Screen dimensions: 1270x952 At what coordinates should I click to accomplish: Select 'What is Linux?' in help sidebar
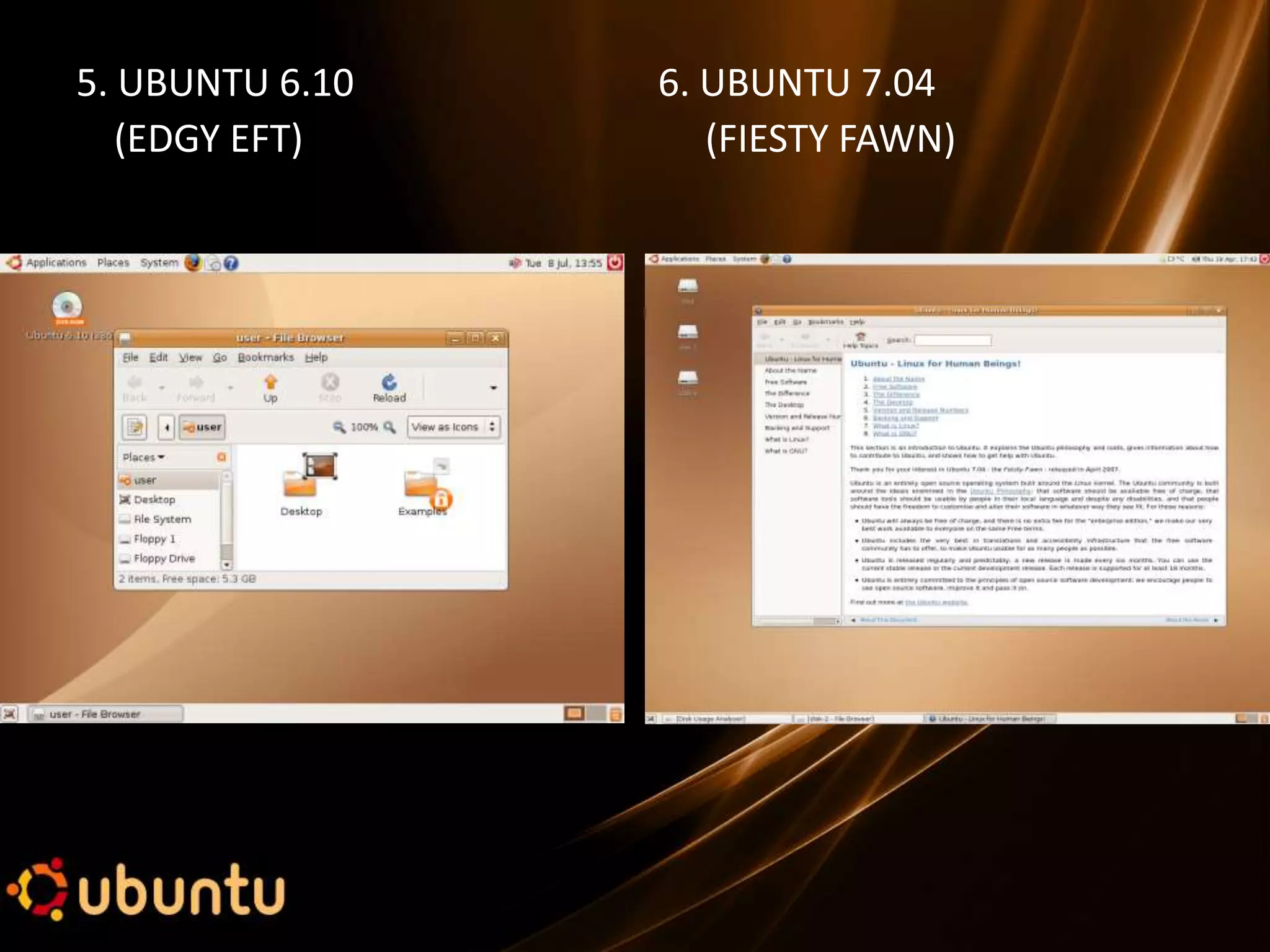(786, 439)
